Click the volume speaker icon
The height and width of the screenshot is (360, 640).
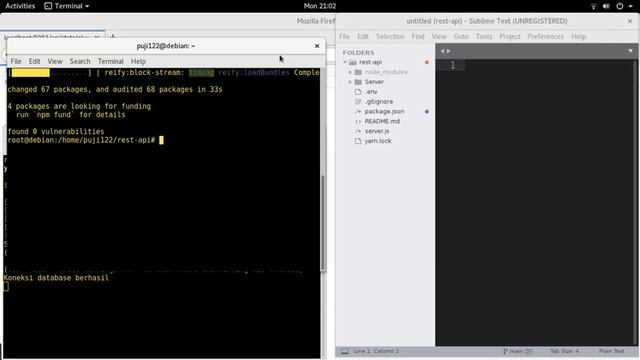(x=606, y=6)
